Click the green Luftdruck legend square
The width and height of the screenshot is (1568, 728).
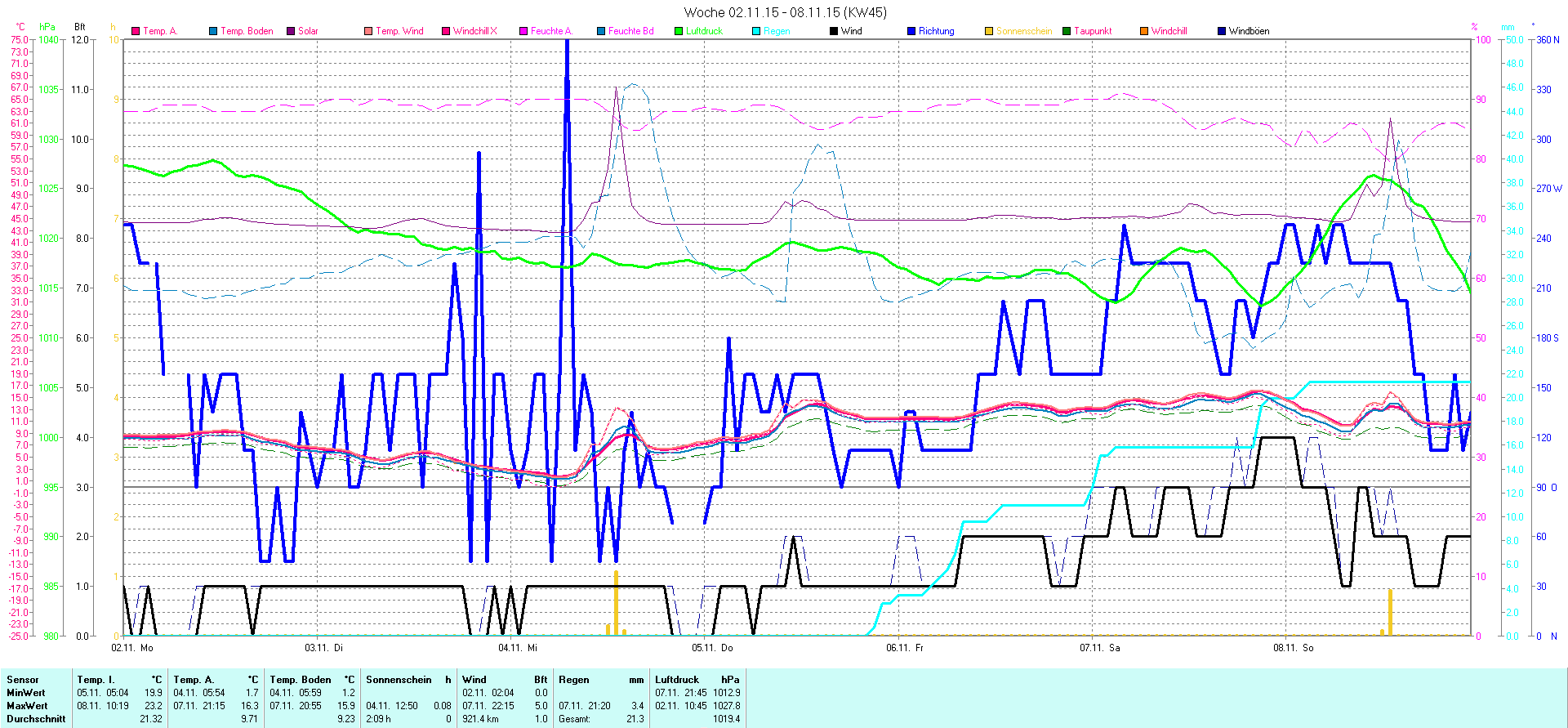[679, 31]
